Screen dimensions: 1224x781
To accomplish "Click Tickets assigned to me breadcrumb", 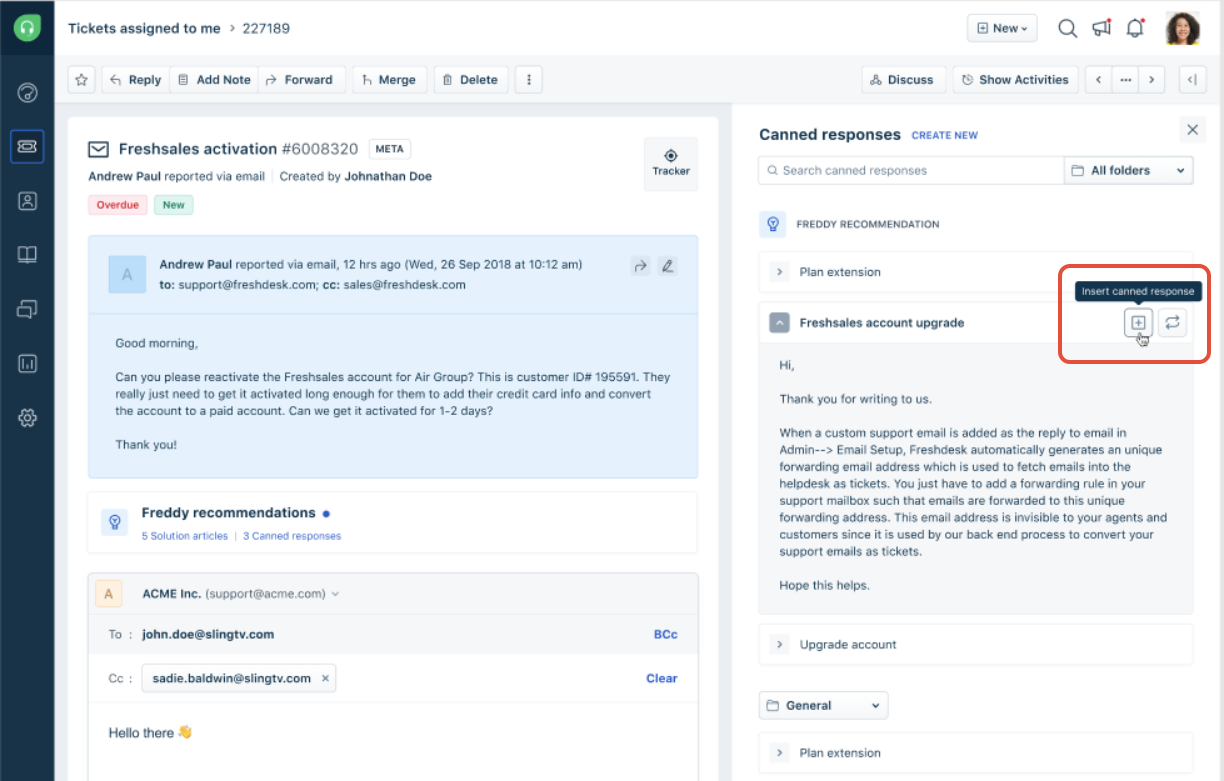I will (x=144, y=28).
